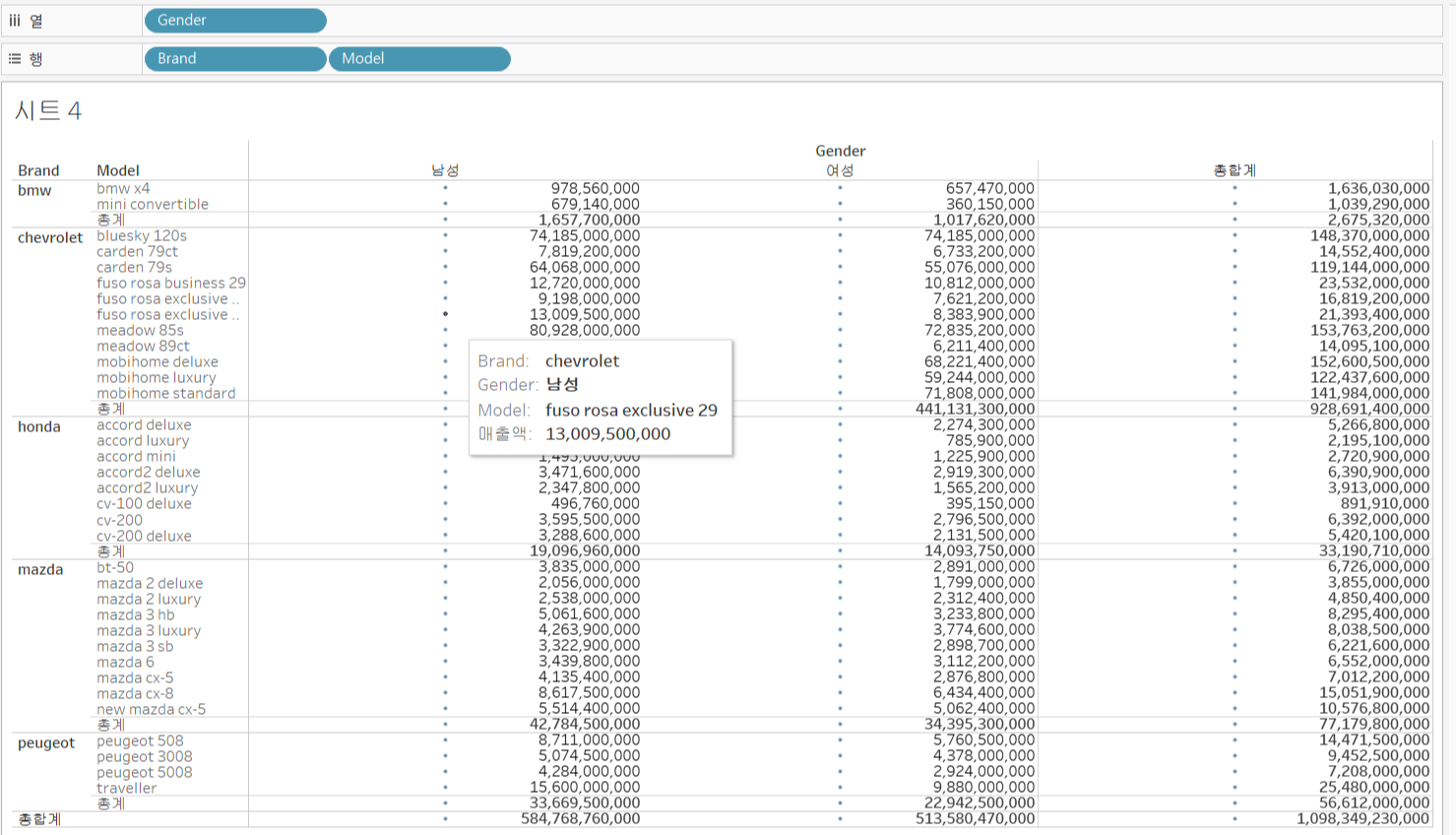The height and width of the screenshot is (835, 1456).
Task: Select the accord deluxe model label
Action: [144, 424]
